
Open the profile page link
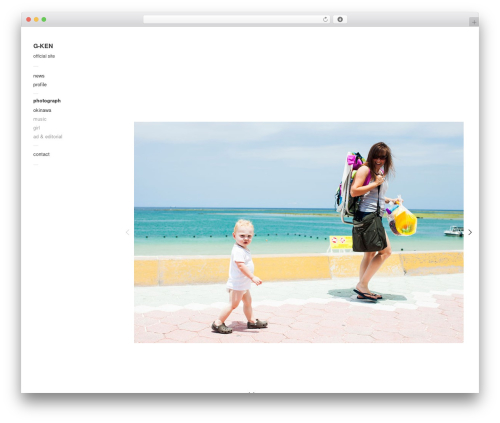(40, 85)
